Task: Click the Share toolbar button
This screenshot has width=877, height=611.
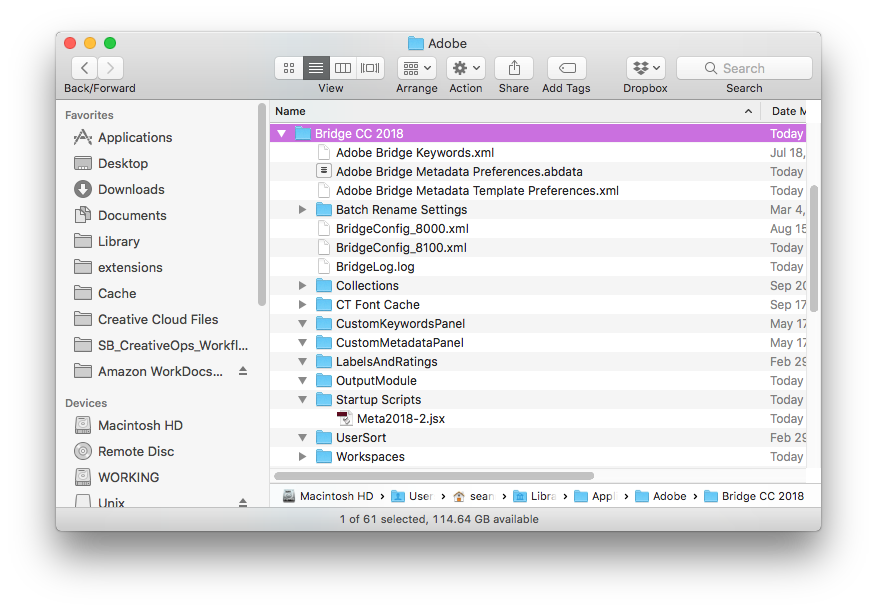Action: click(514, 68)
